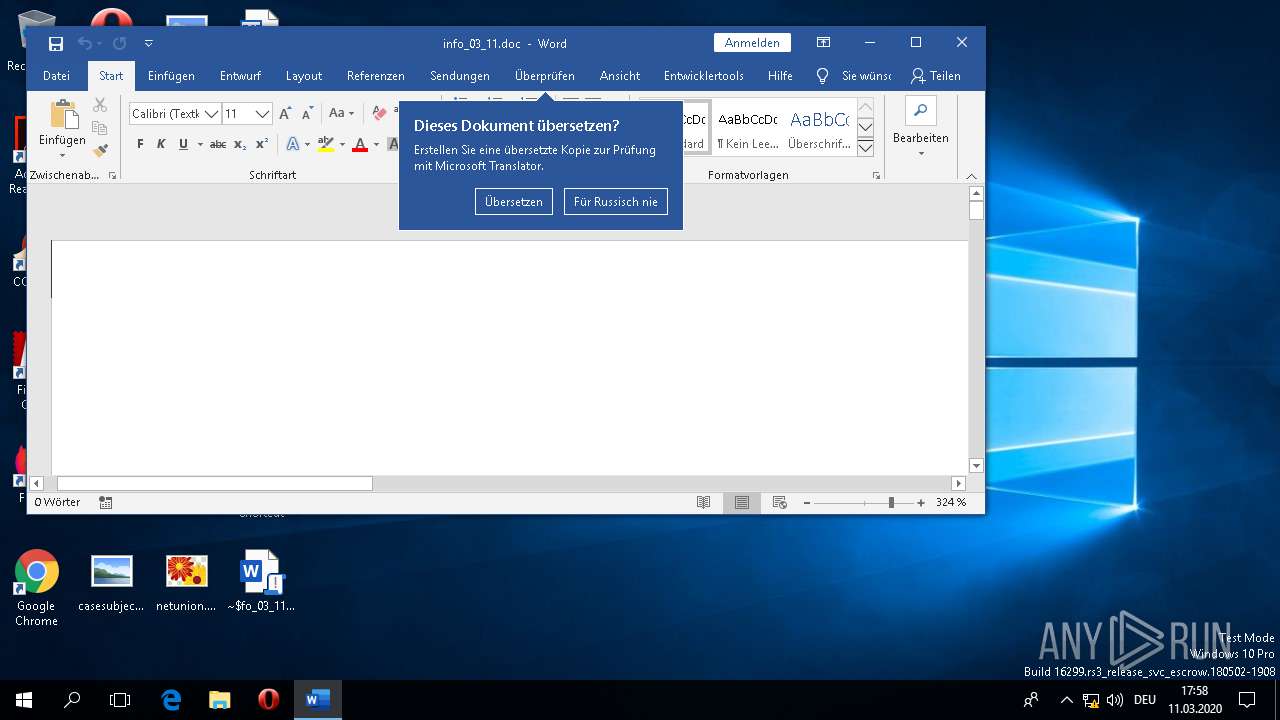The height and width of the screenshot is (720, 1280).
Task: Click the zoom slider handle
Action: 891,502
